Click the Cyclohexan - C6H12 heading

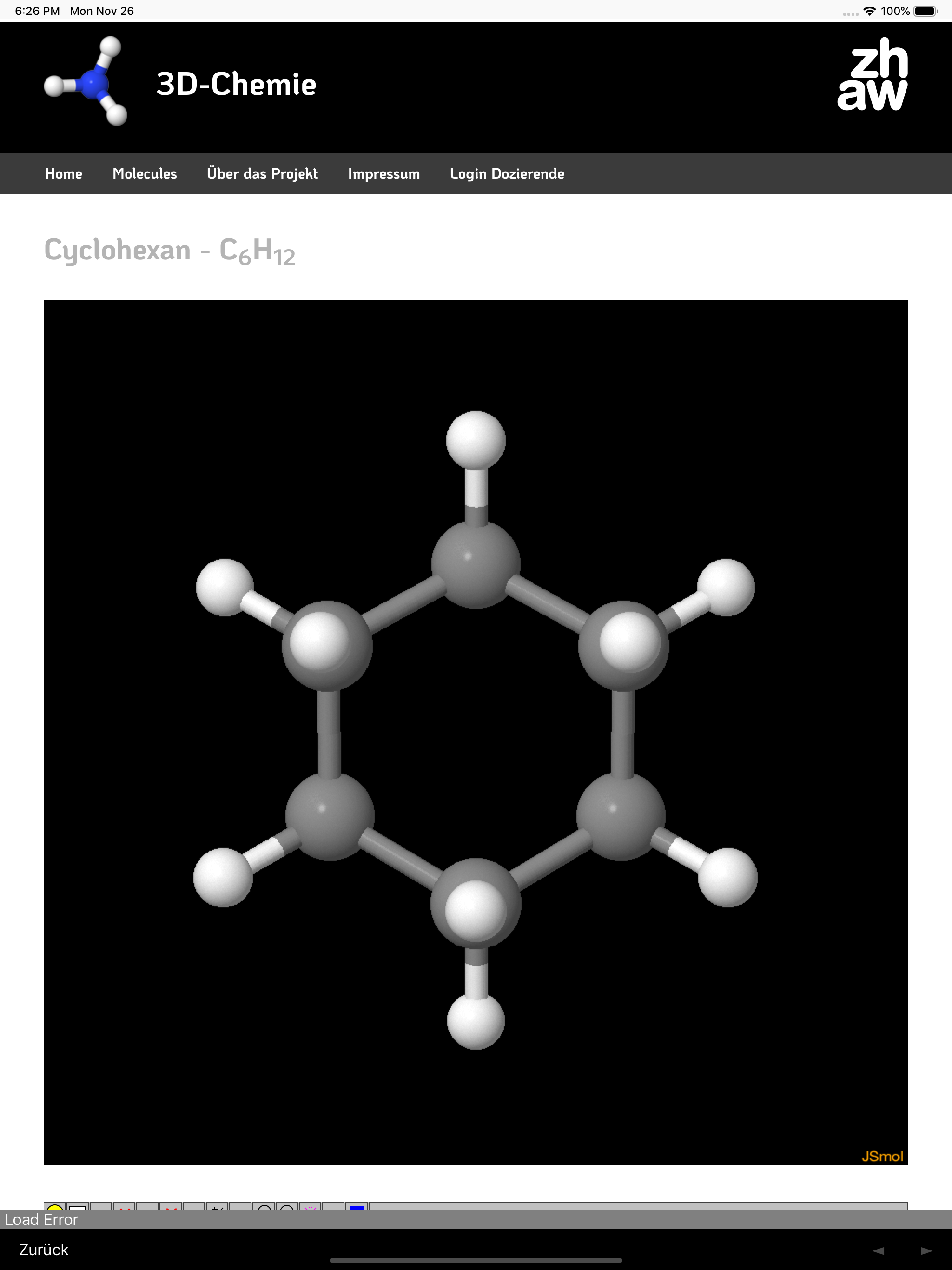170,251
